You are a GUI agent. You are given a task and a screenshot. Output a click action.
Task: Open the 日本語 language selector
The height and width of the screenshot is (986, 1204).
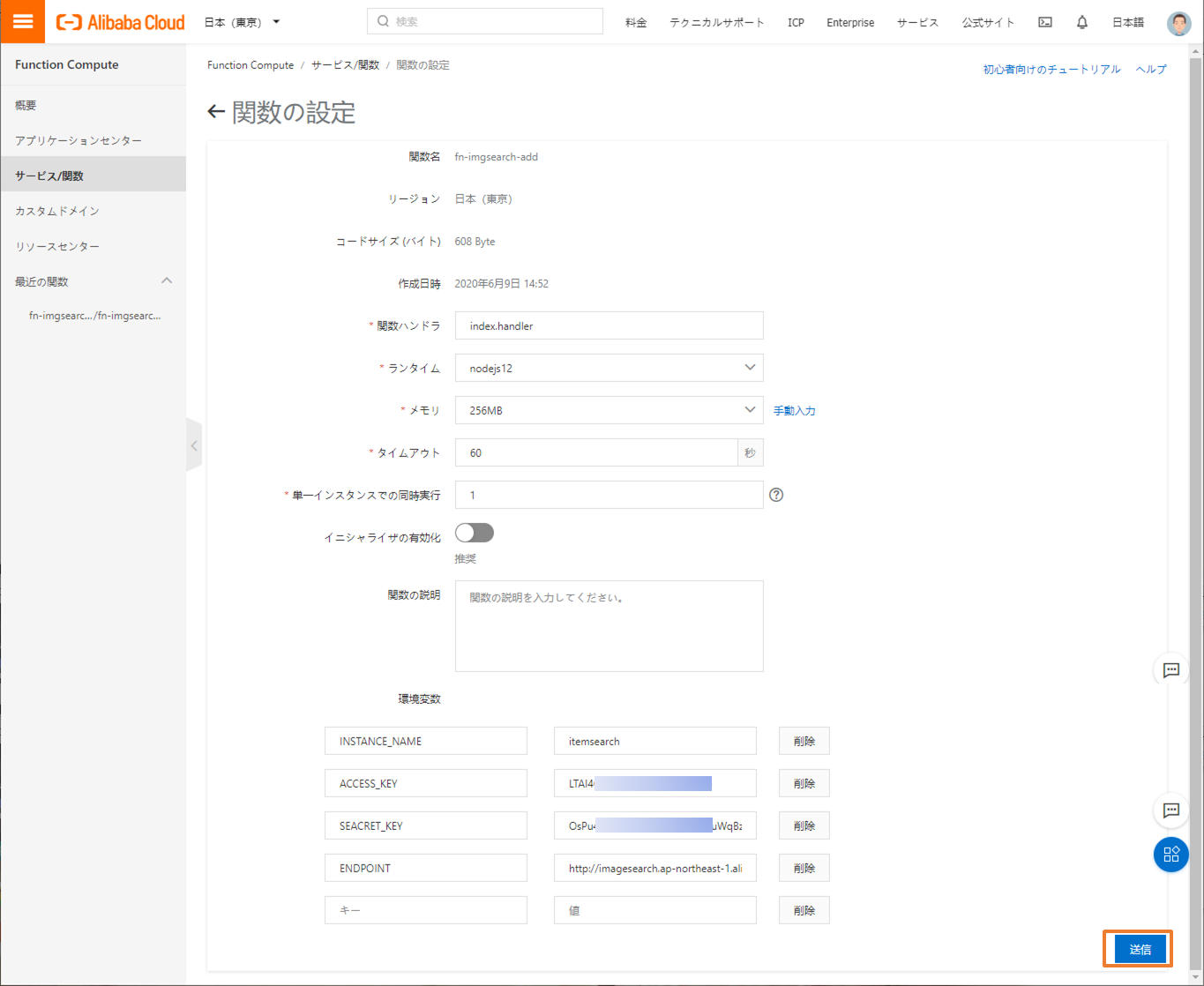coord(1128,22)
